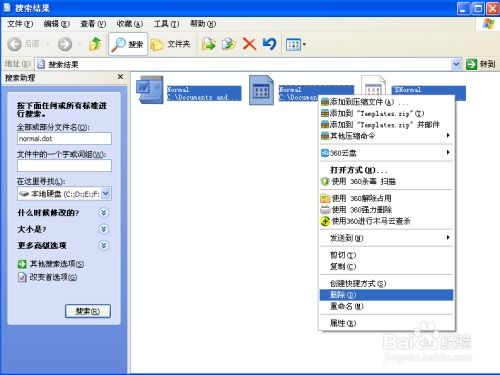
Task: Click the green Go arrow button
Action: click(471, 64)
